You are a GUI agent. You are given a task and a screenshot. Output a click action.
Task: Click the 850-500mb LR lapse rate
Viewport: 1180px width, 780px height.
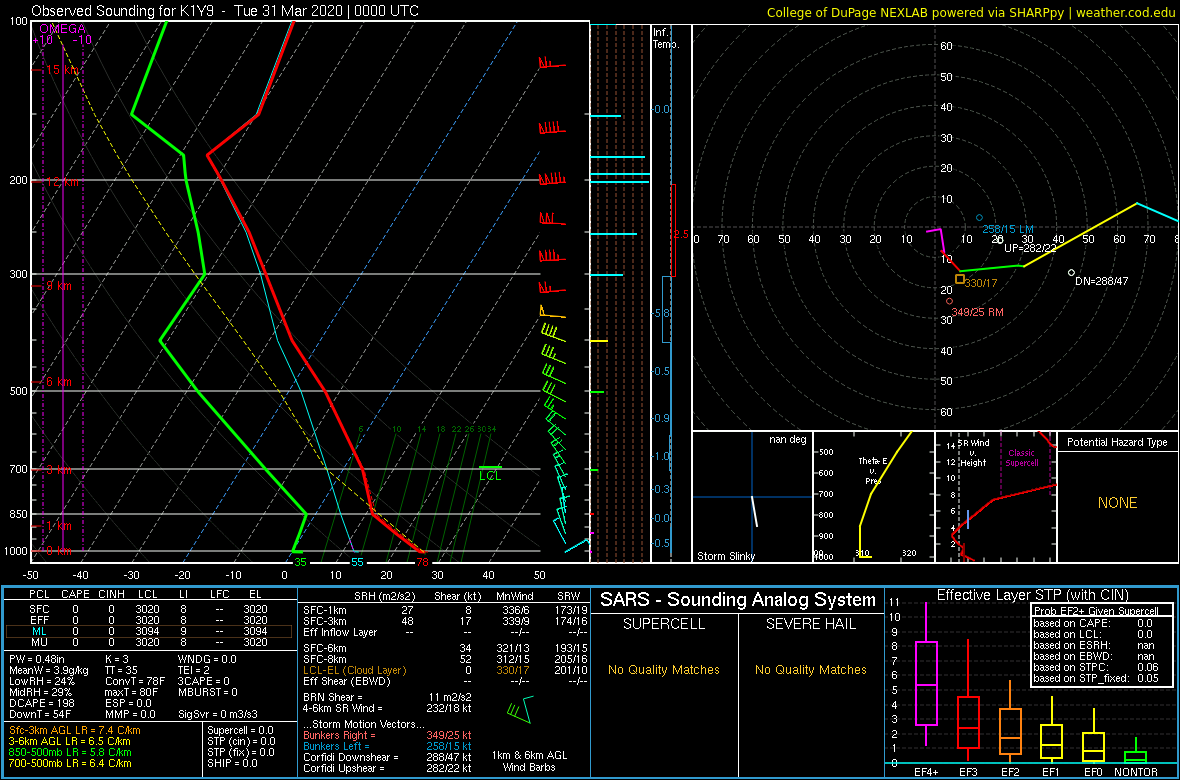pos(70,752)
